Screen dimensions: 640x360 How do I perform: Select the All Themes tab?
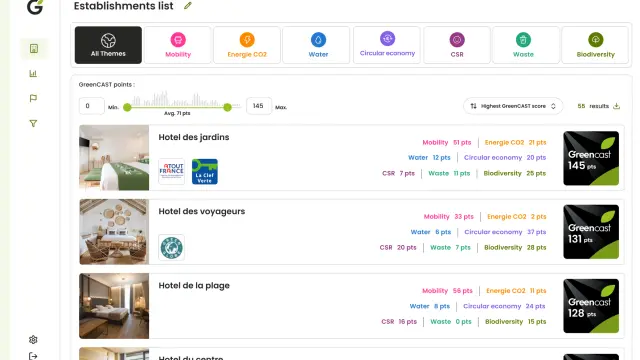click(x=108, y=45)
